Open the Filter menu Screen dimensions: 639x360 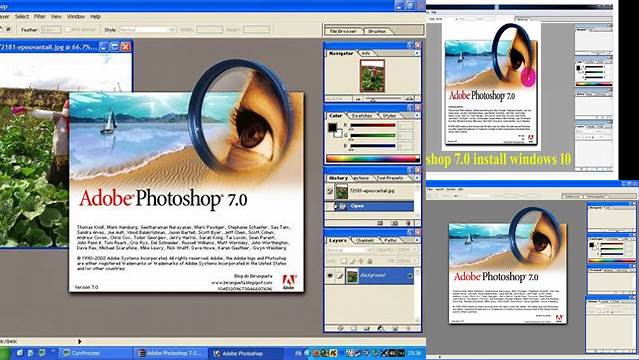pyautogui.click(x=40, y=16)
